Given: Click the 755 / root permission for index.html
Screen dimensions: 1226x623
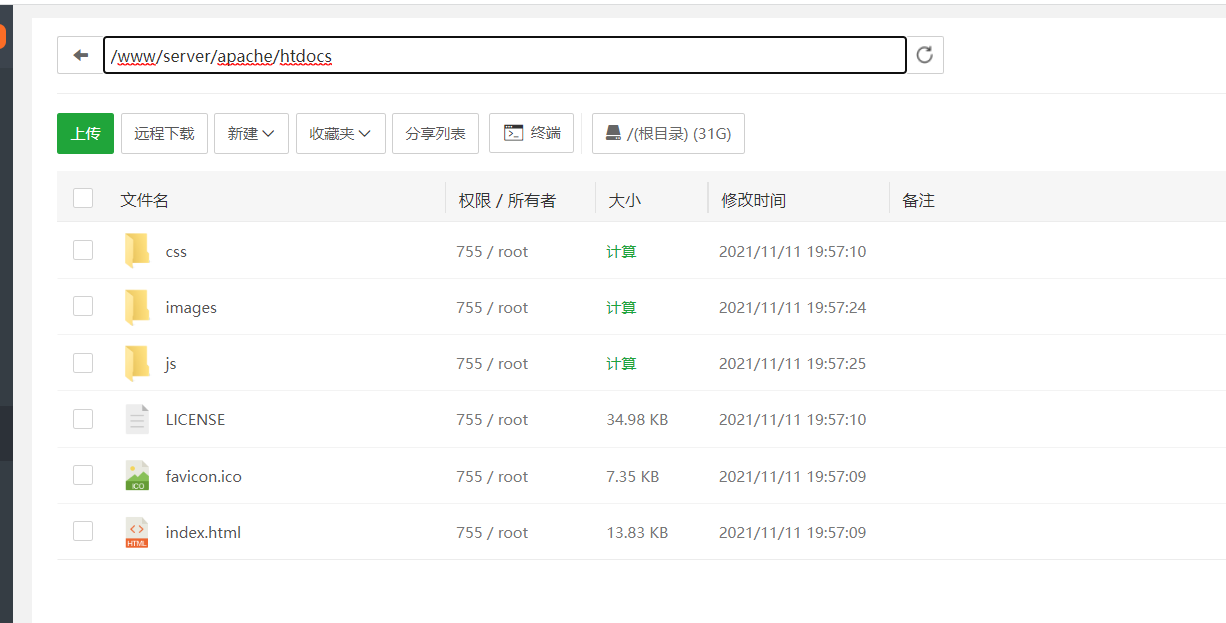Looking at the screenshot, I should (x=492, y=533).
